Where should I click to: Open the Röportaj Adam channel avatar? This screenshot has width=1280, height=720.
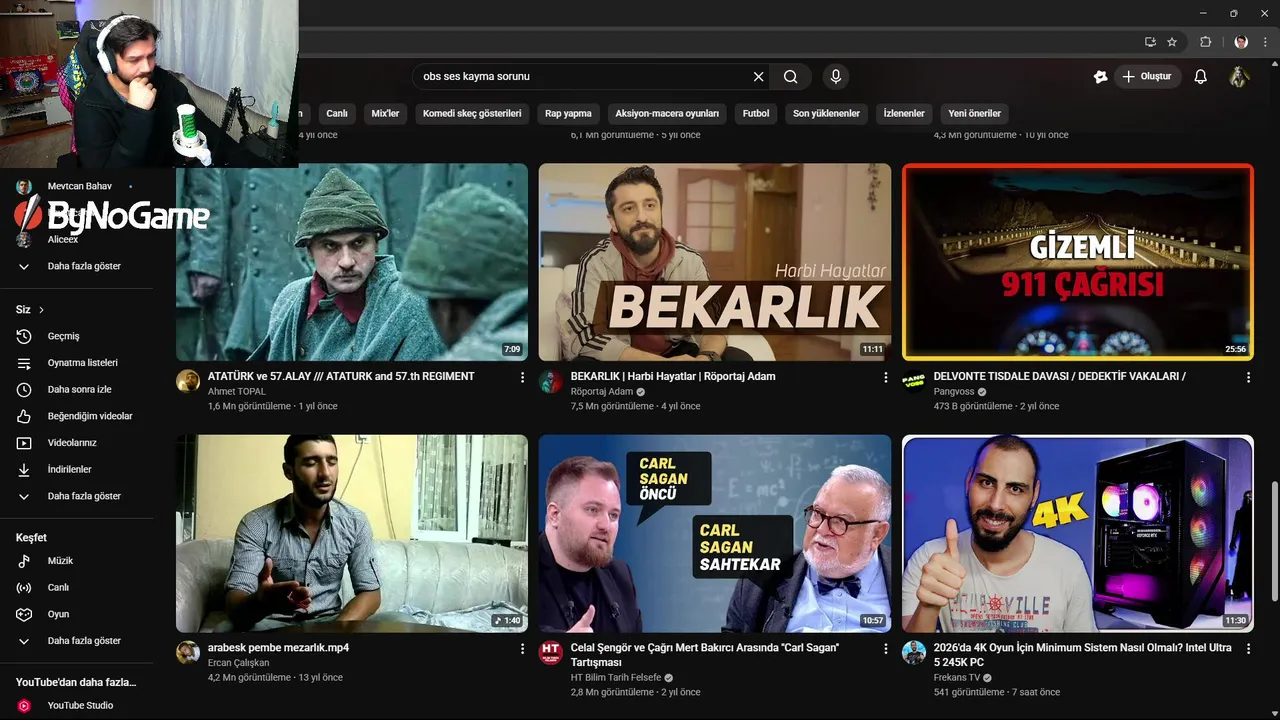click(551, 381)
